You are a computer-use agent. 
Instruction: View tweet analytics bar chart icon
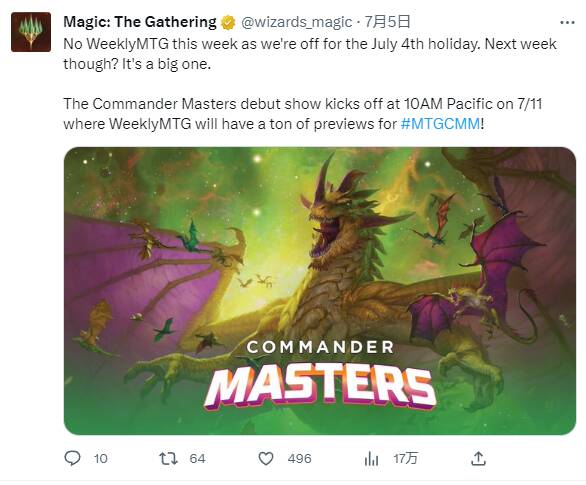click(x=371, y=458)
